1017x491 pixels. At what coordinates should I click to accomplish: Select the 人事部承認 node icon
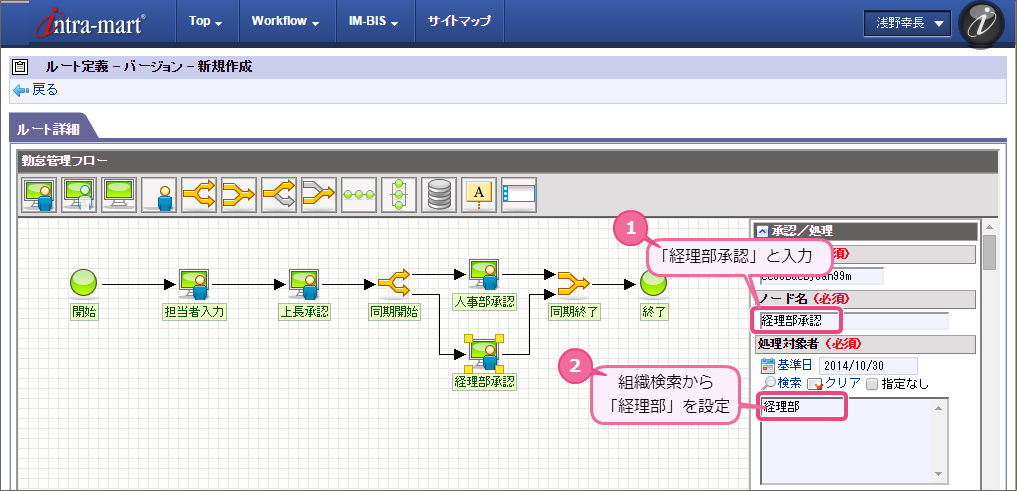(x=485, y=274)
